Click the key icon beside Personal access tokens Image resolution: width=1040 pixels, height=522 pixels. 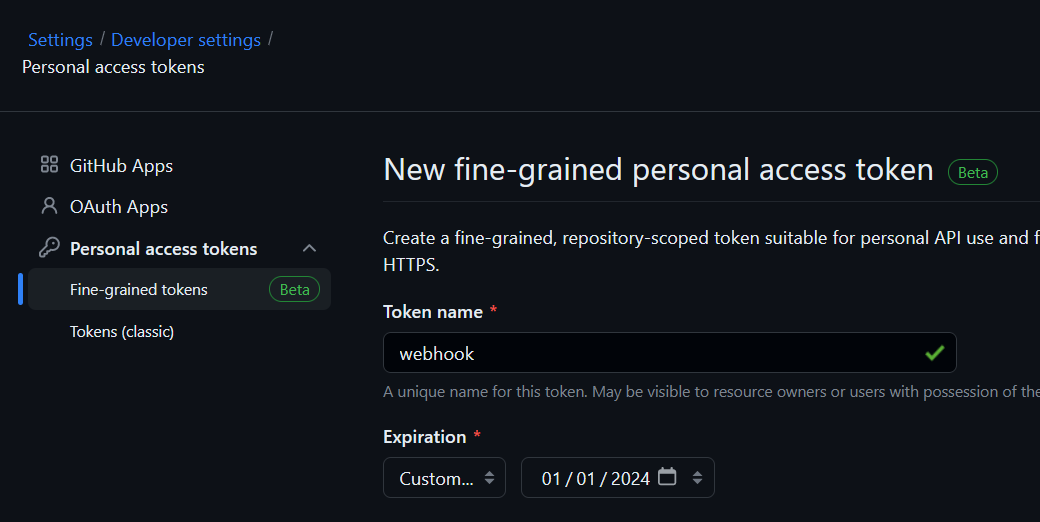(x=49, y=248)
